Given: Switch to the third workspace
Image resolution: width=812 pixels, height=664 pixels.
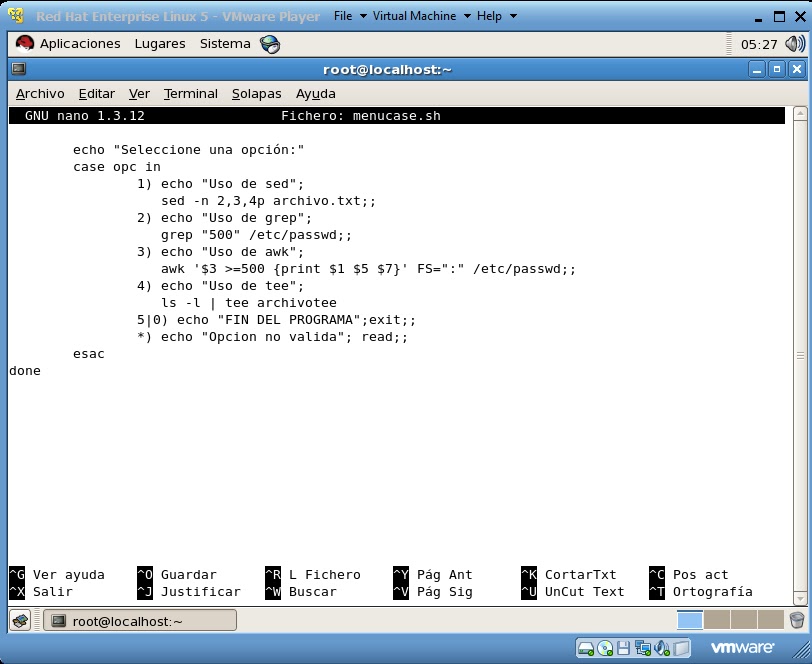Looking at the screenshot, I should (x=744, y=620).
